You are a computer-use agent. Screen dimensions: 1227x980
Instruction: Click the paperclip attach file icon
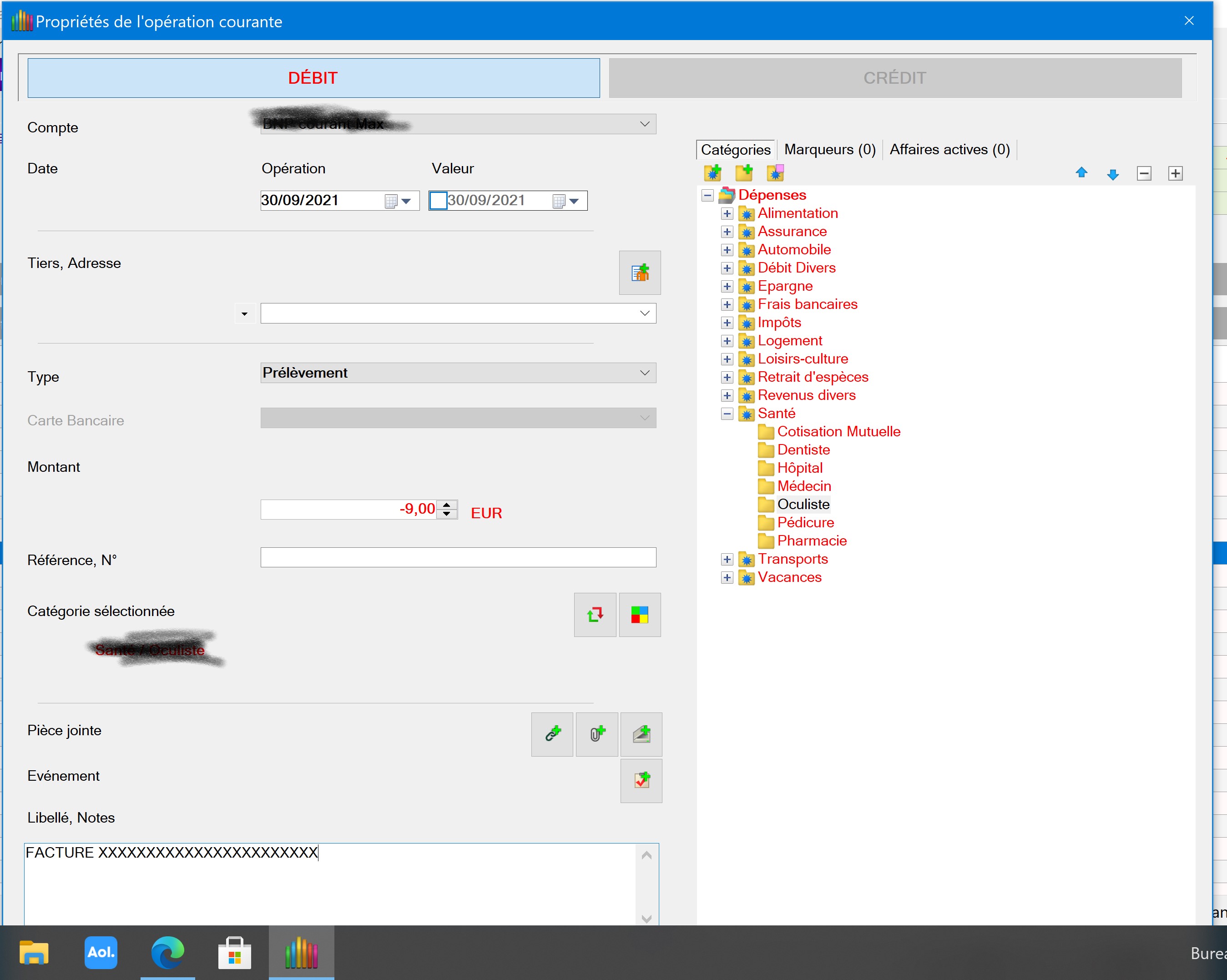(x=596, y=734)
